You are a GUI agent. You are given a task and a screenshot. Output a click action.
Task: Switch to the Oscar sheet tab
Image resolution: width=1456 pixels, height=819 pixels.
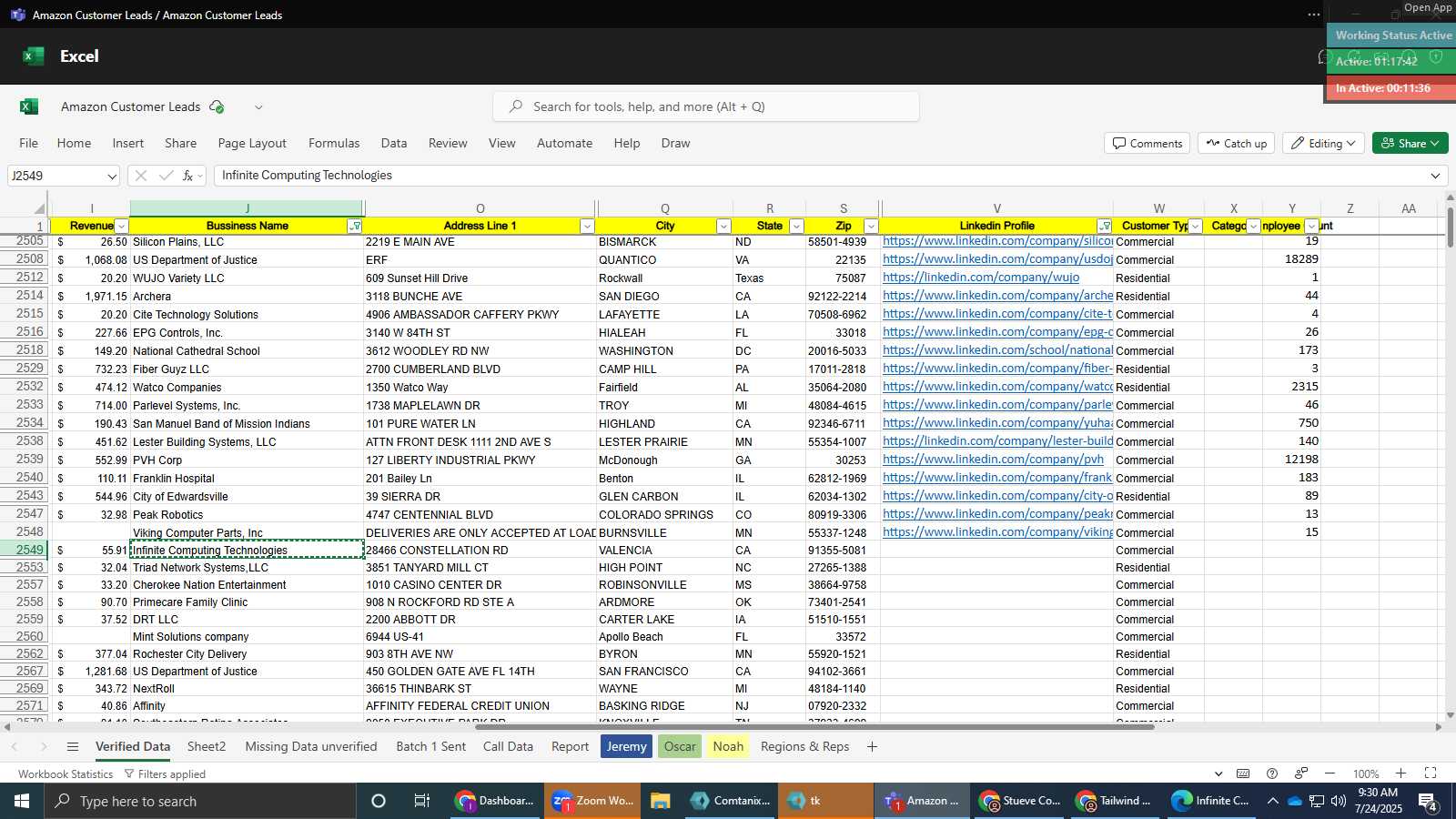click(680, 747)
